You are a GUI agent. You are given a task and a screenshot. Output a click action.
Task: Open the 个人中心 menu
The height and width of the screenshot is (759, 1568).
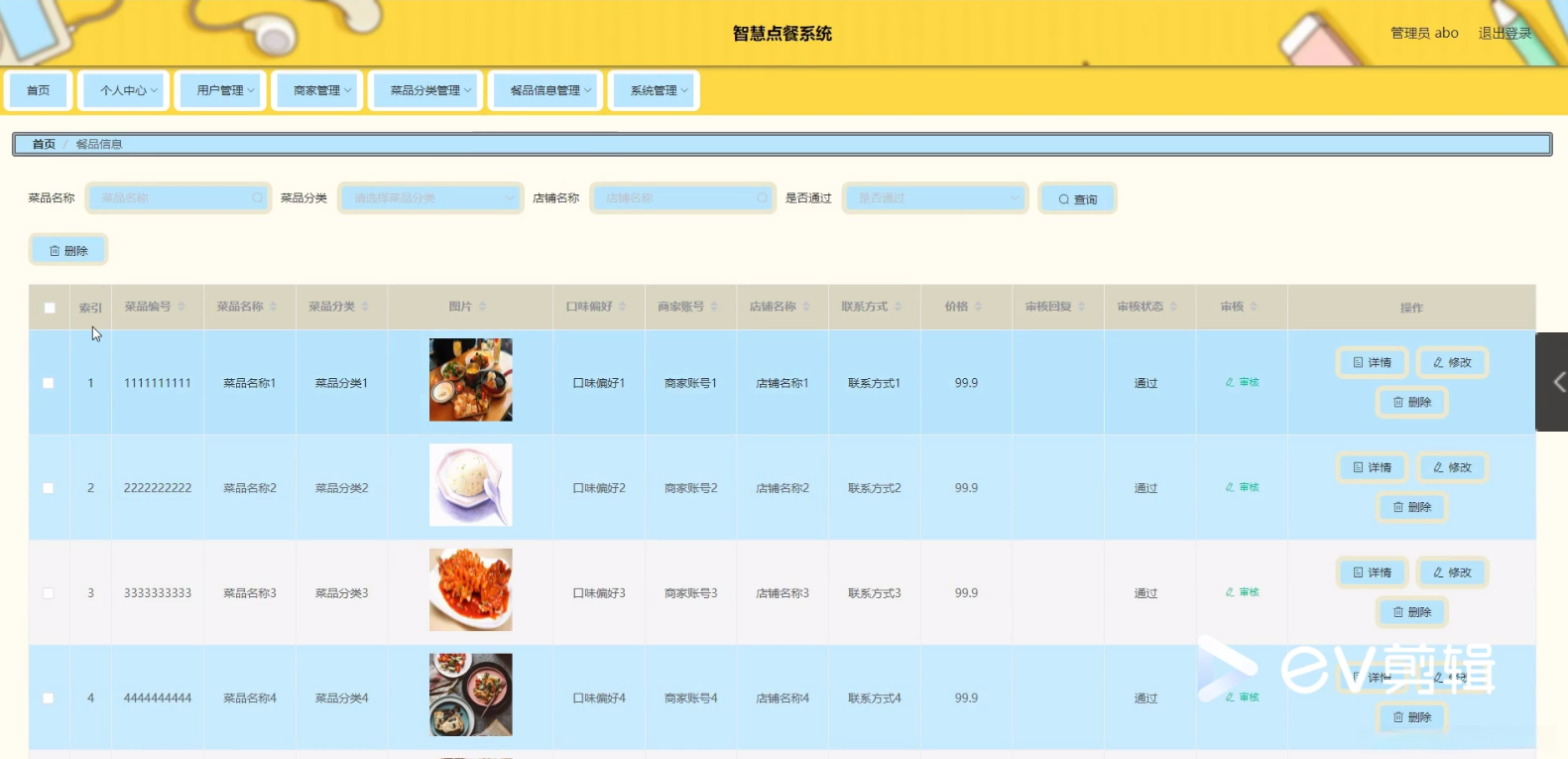[x=124, y=90]
